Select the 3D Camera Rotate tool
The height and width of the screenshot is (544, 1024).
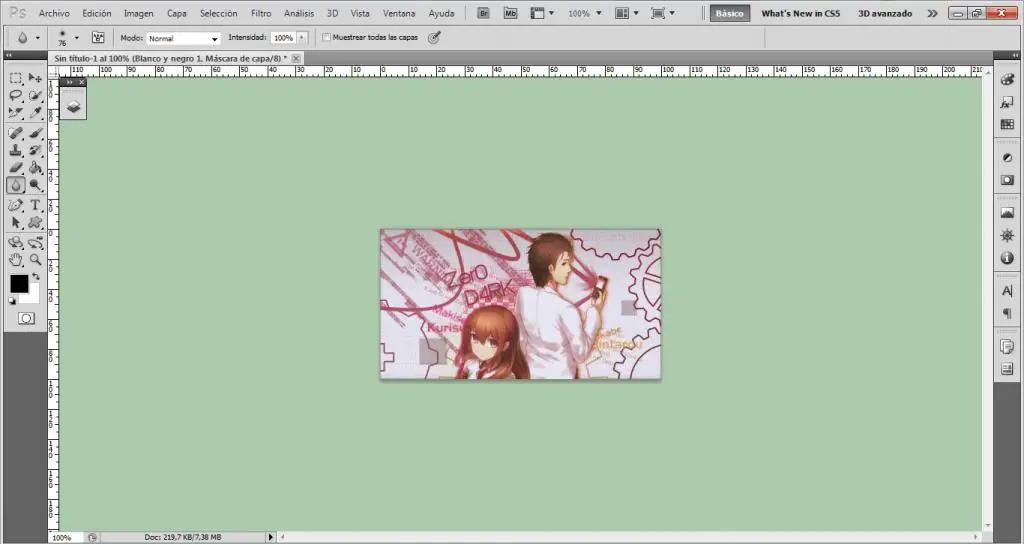[35, 243]
